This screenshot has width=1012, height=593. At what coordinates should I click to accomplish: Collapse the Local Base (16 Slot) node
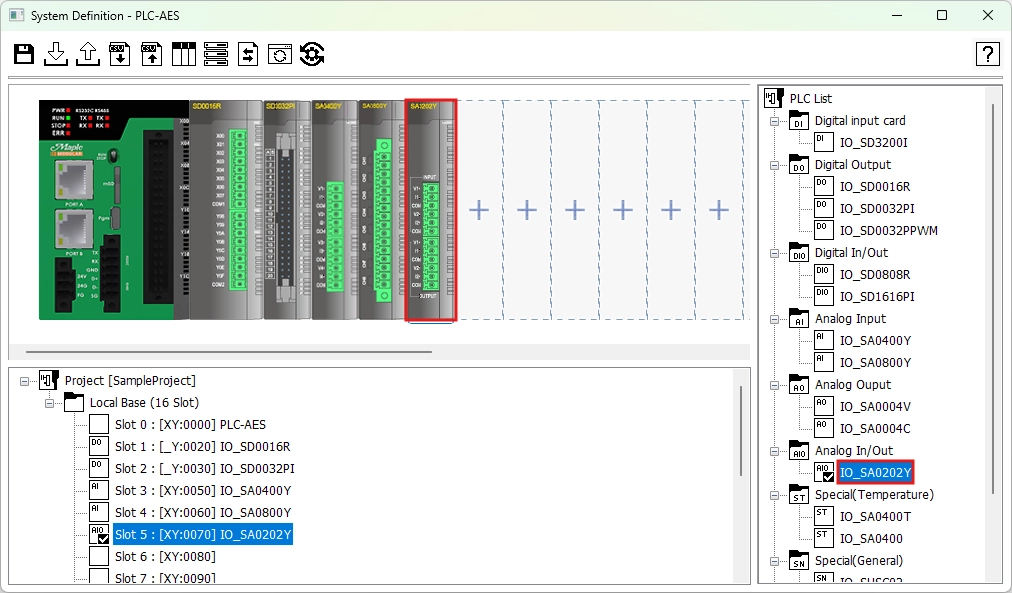49,403
